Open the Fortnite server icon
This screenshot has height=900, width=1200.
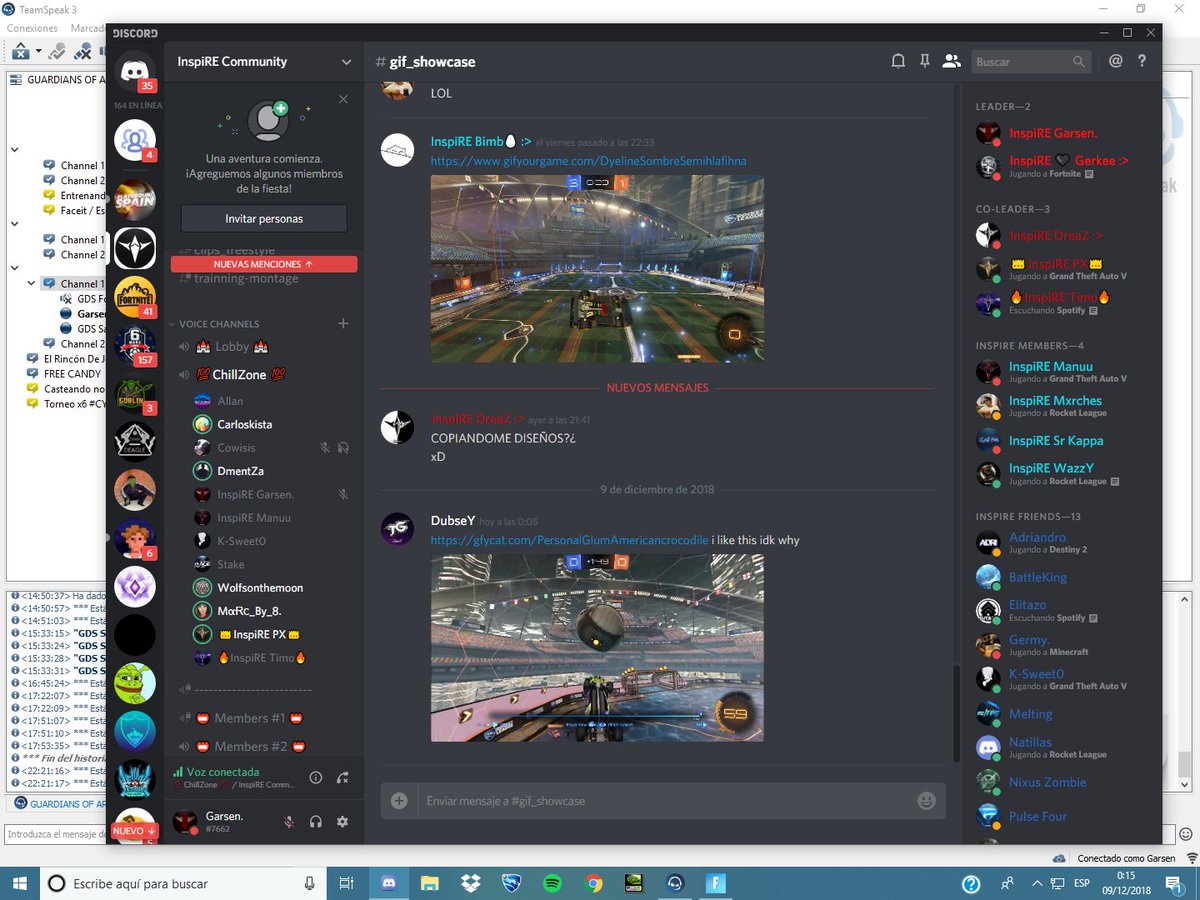tap(135, 297)
